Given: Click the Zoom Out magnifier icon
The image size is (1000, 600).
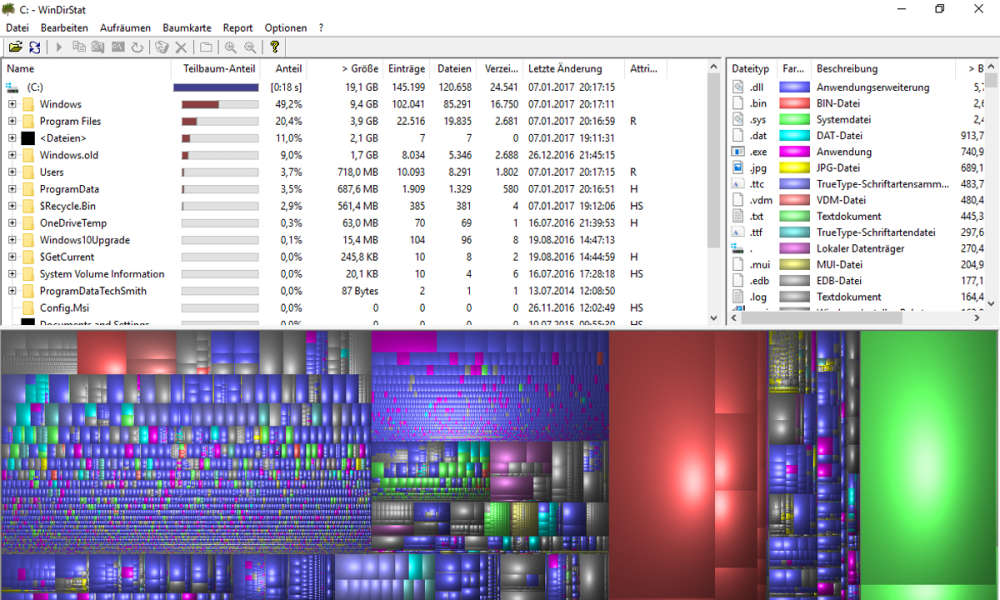Looking at the screenshot, I should (250, 47).
